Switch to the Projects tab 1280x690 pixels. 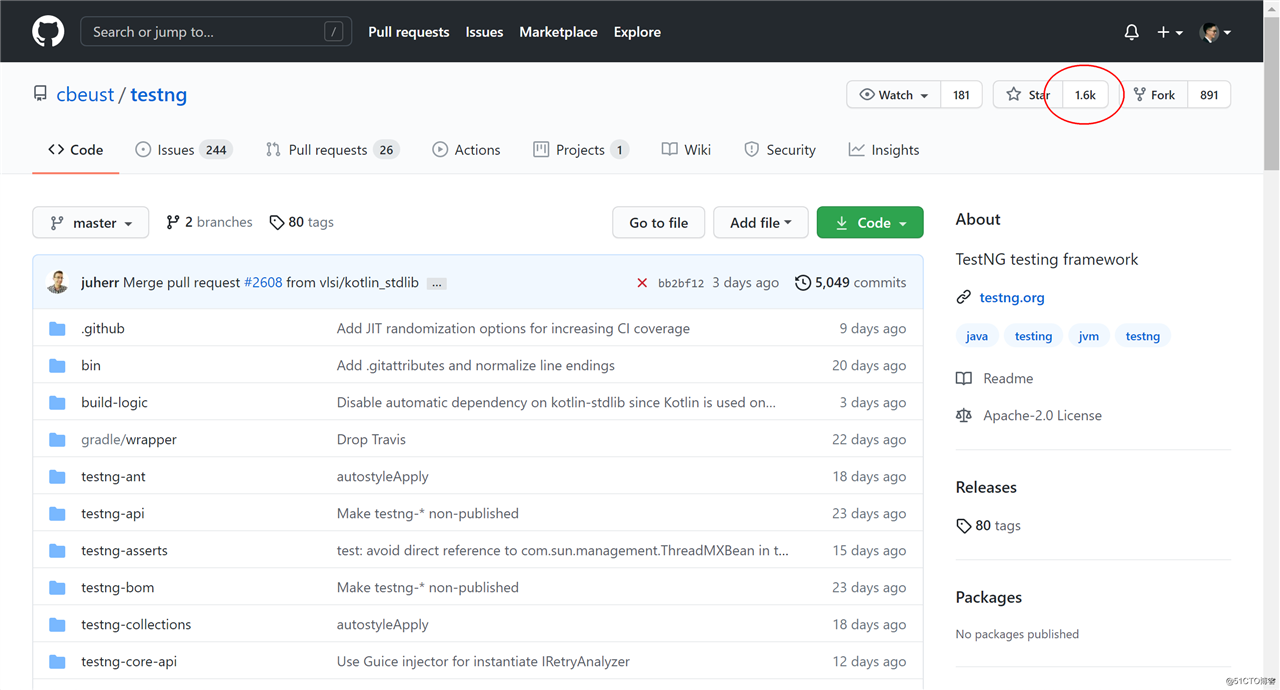click(580, 150)
